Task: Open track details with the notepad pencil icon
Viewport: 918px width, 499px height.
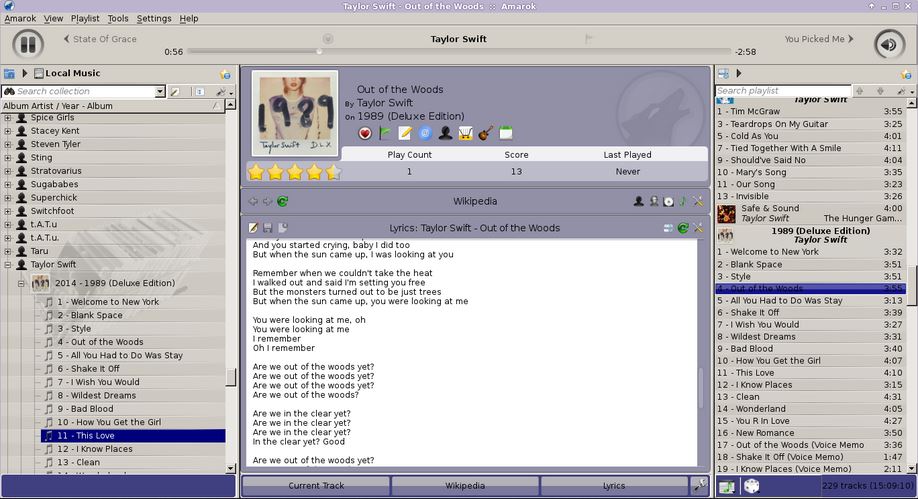Action: click(x=405, y=134)
